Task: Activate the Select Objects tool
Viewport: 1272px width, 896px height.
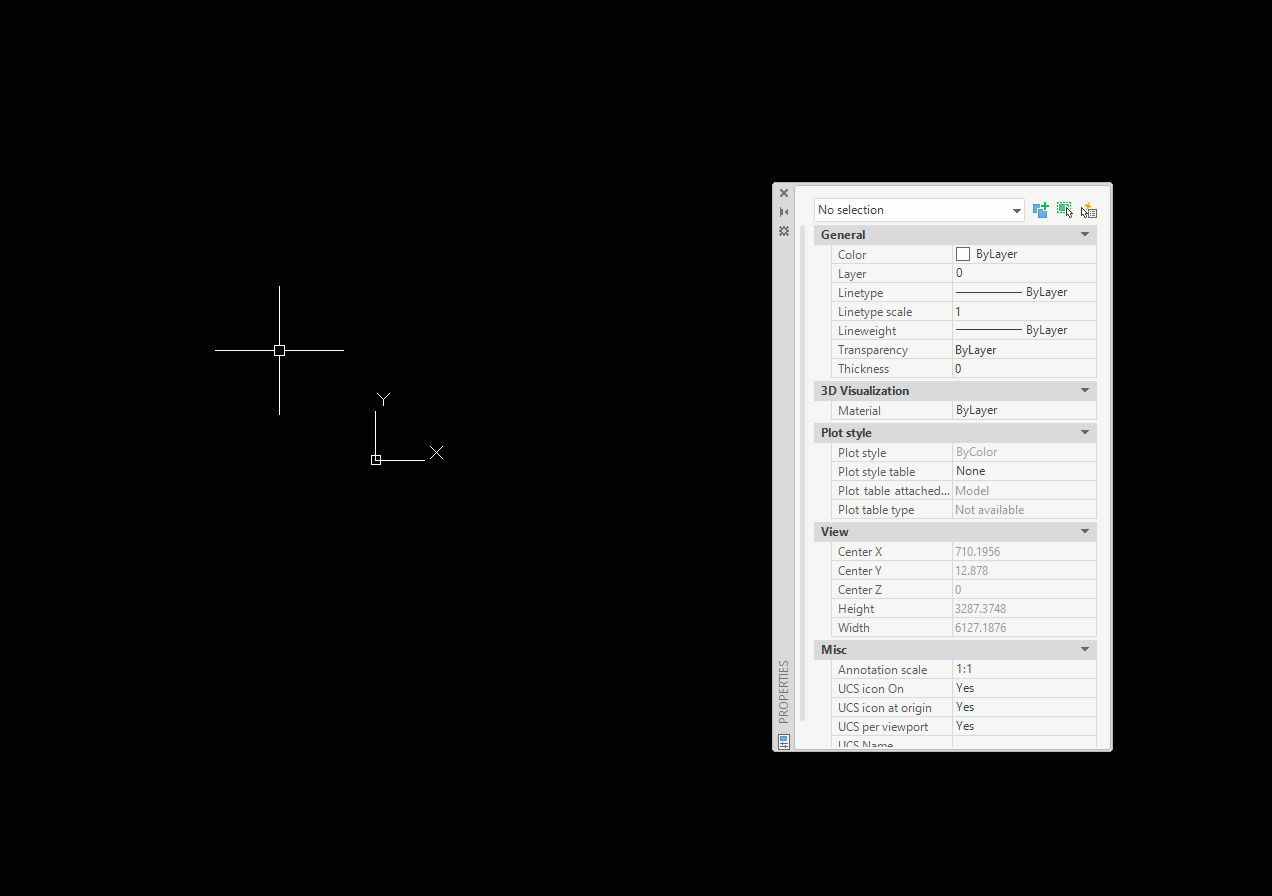Action: pyautogui.click(x=1064, y=210)
